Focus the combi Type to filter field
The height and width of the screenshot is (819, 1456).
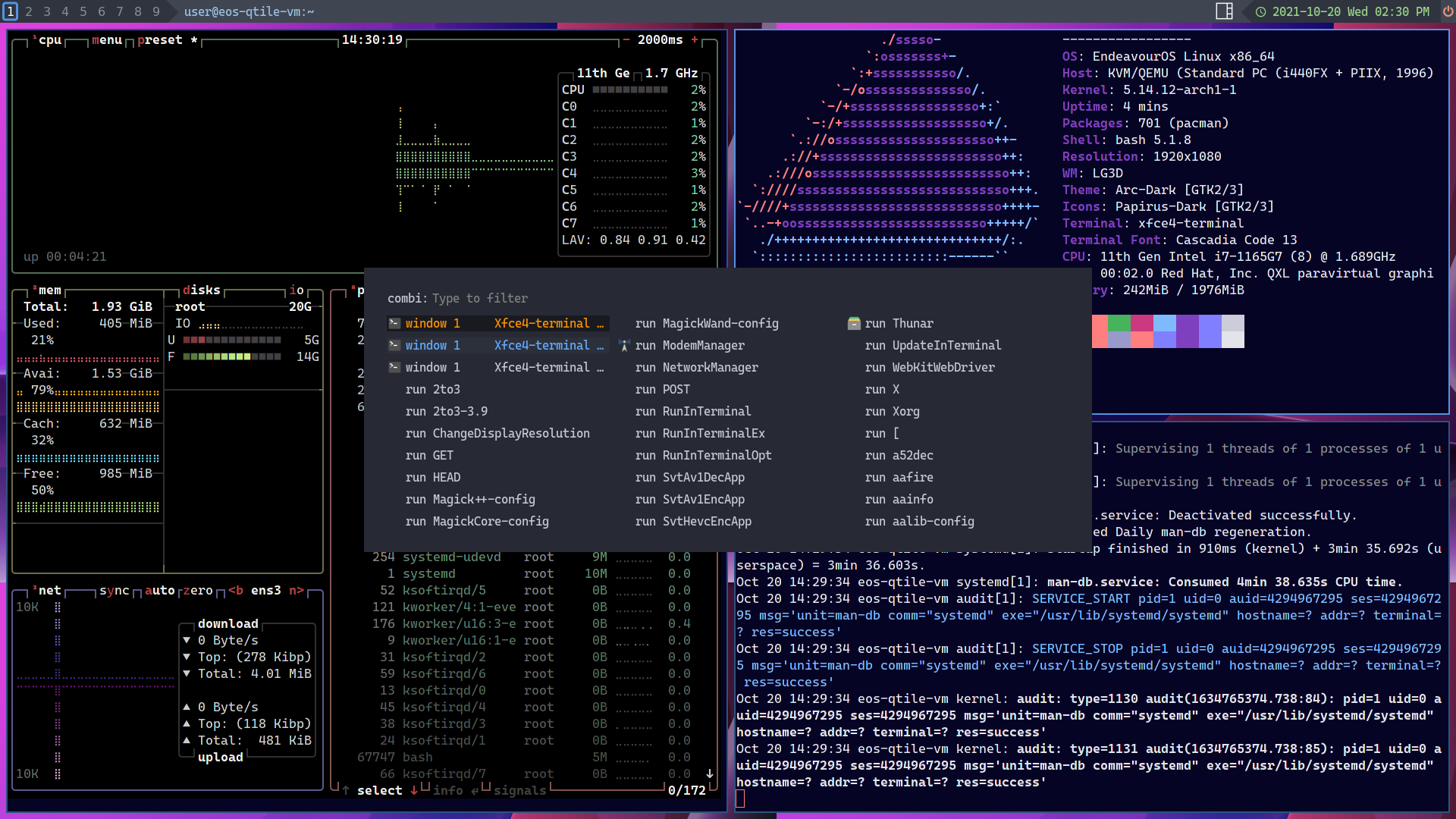(480, 299)
